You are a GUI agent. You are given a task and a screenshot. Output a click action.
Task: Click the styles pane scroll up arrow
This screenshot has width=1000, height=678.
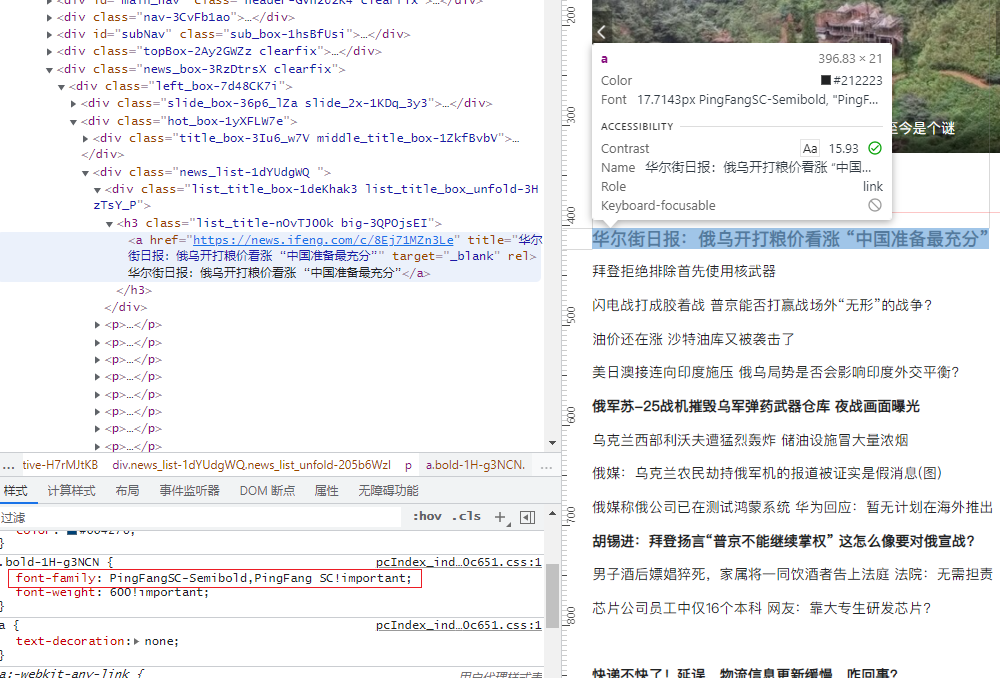(x=552, y=513)
